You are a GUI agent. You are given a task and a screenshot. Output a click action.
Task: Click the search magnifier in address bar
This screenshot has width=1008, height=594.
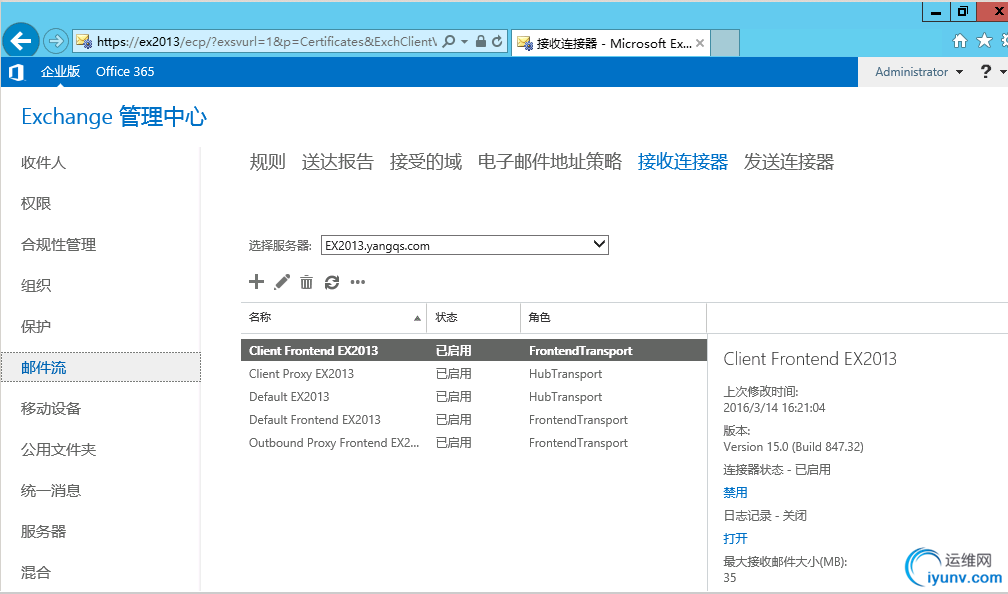(x=449, y=42)
